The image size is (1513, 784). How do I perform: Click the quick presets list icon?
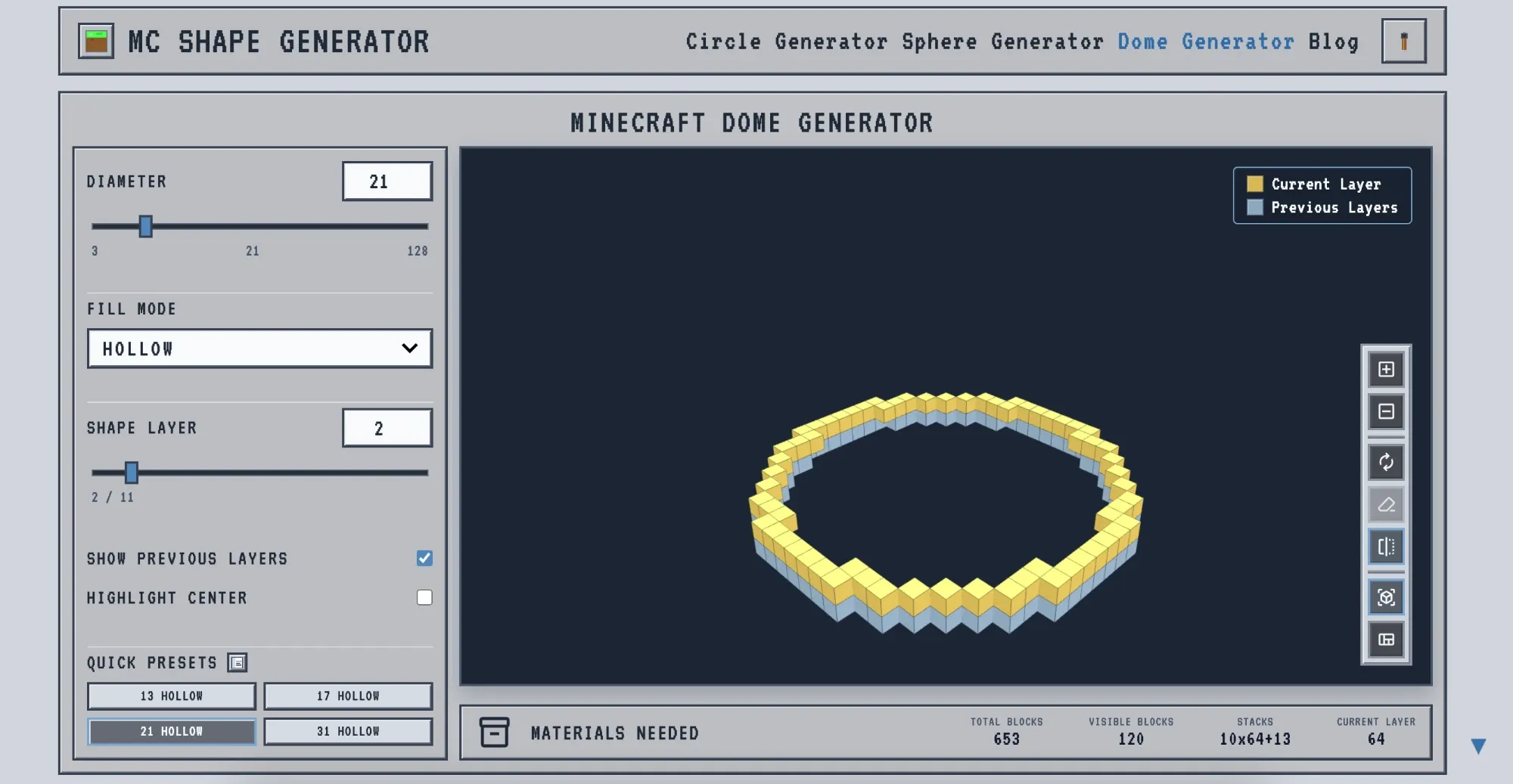point(237,663)
